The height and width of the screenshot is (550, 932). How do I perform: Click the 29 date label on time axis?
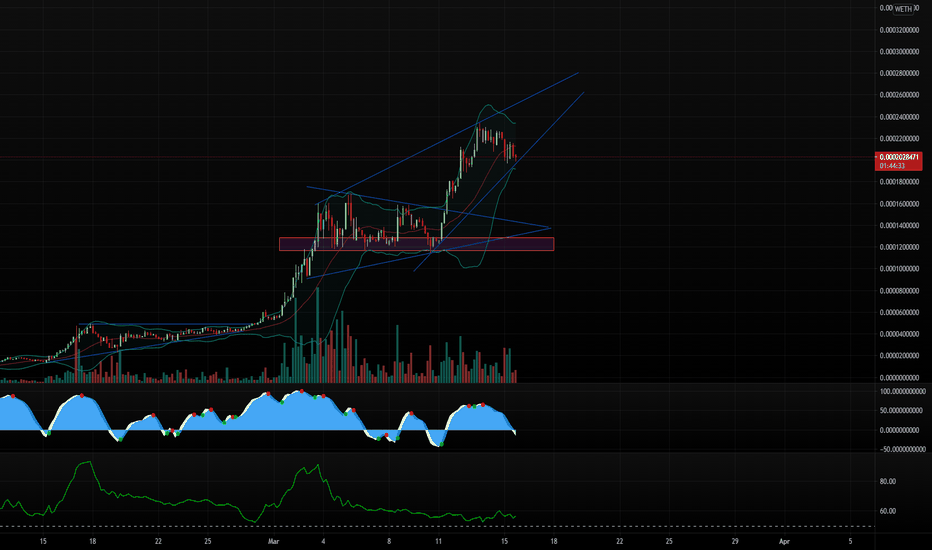pos(735,541)
